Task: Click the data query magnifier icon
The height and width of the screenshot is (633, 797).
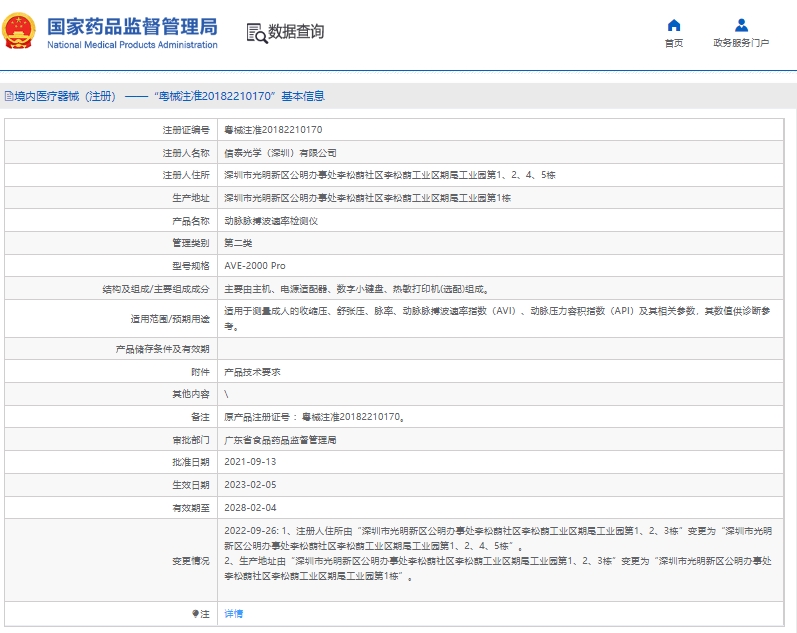Action: pos(257,33)
